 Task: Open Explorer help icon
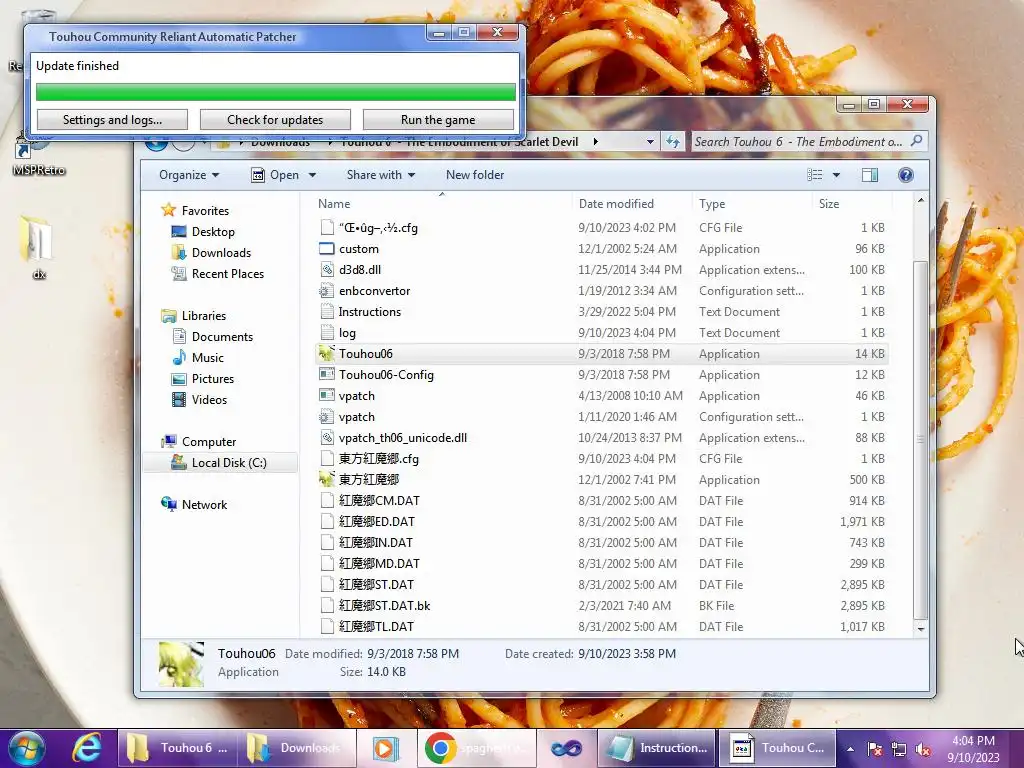click(x=905, y=175)
